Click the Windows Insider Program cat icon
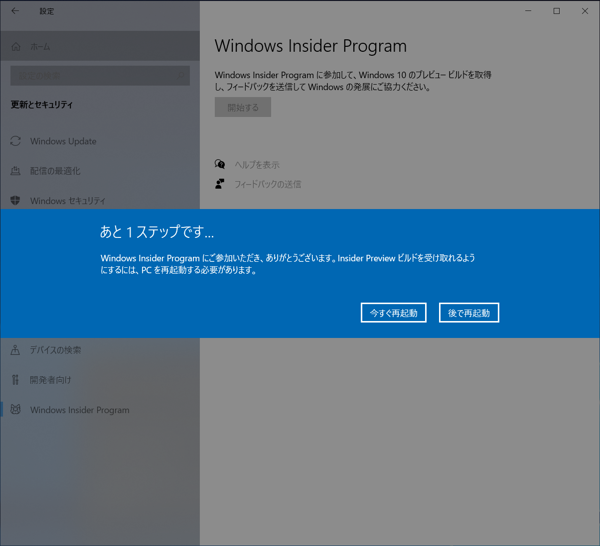The height and width of the screenshot is (546, 600). [x=15, y=409]
